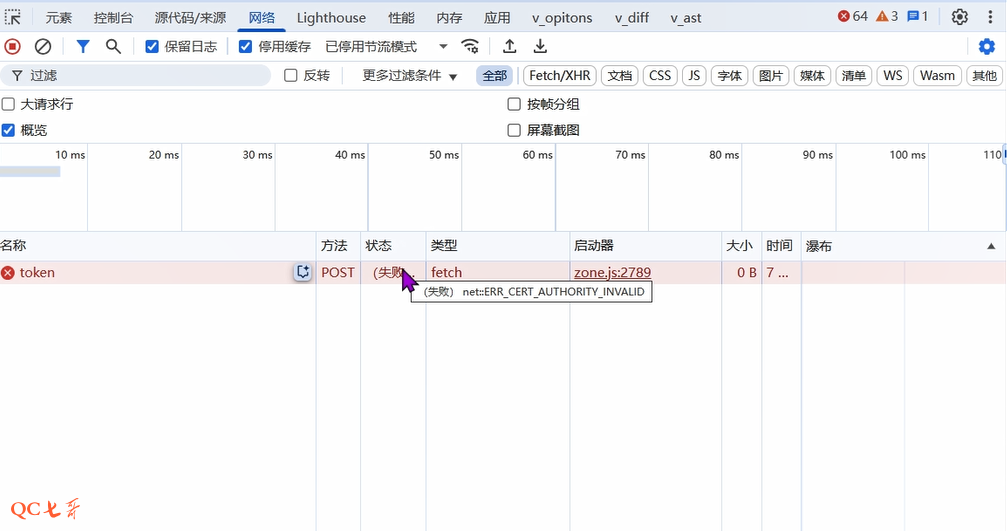This screenshot has width=1007, height=531.
Task: Click the export HAR download icon
Action: [540, 46]
